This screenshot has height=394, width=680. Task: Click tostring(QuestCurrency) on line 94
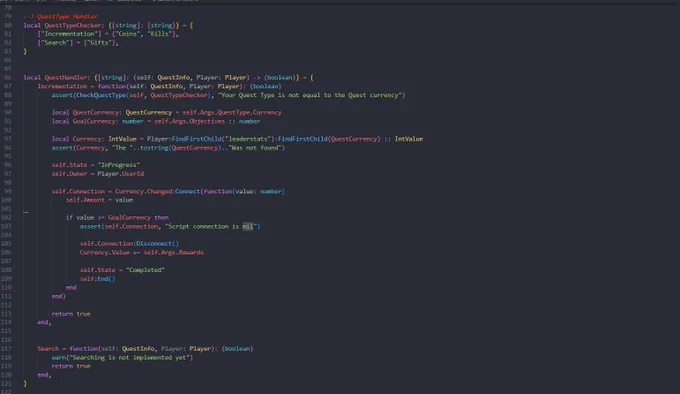178,148
